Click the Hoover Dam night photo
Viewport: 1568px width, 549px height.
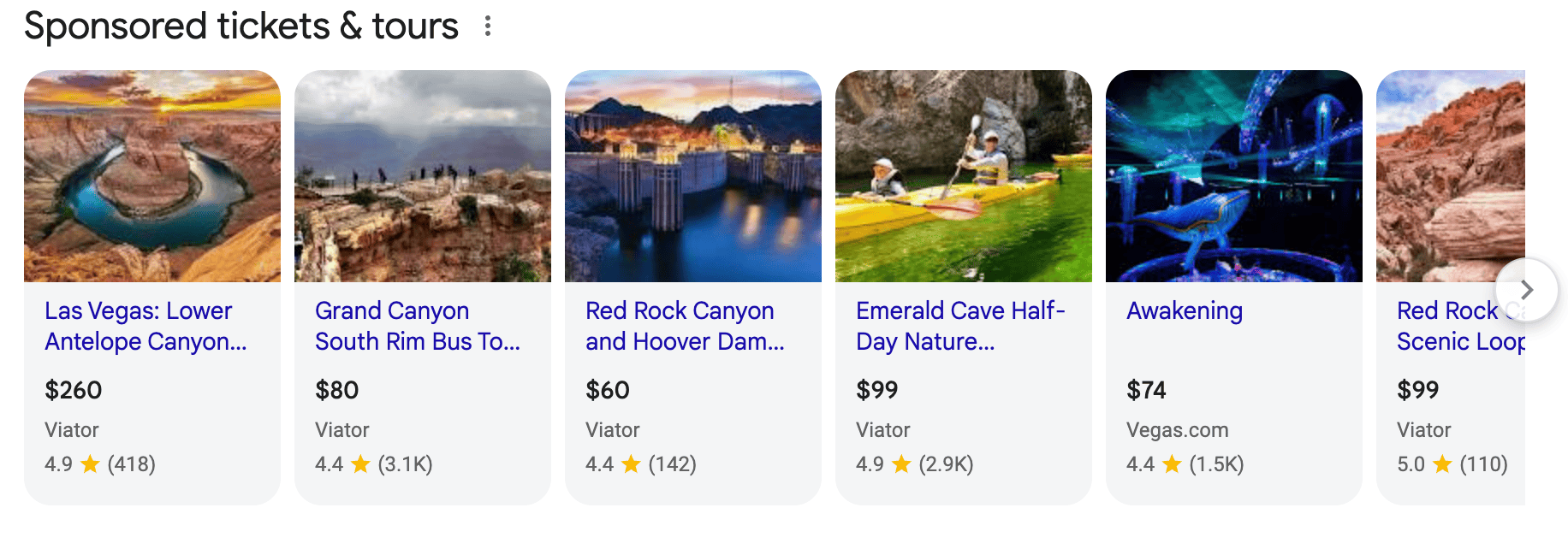coord(693,176)
